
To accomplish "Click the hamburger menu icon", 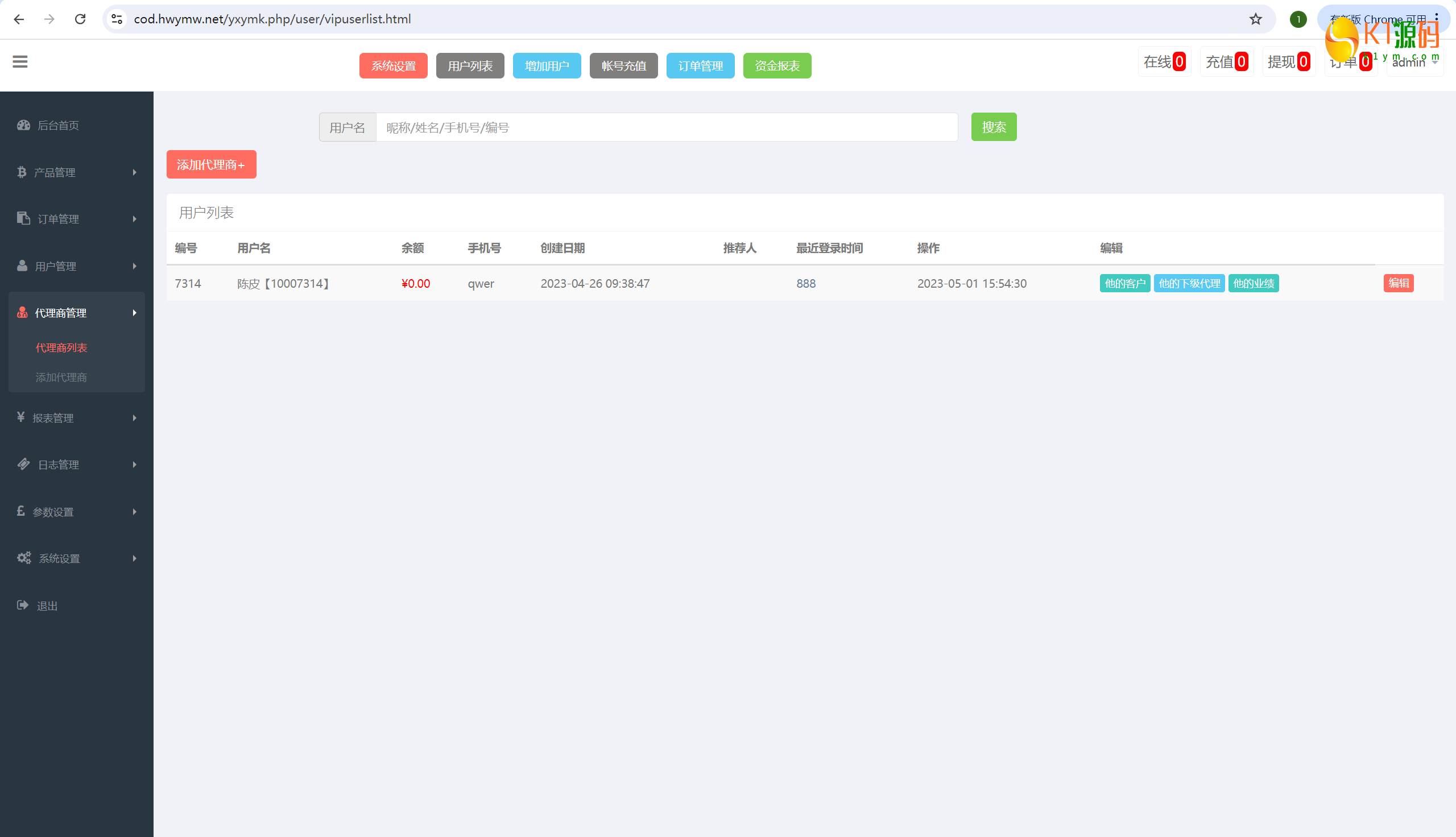I will click(x=20, y=61).
